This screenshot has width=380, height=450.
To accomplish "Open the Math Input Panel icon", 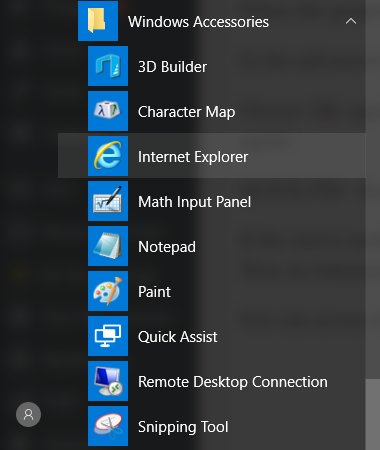I will 108,201.
